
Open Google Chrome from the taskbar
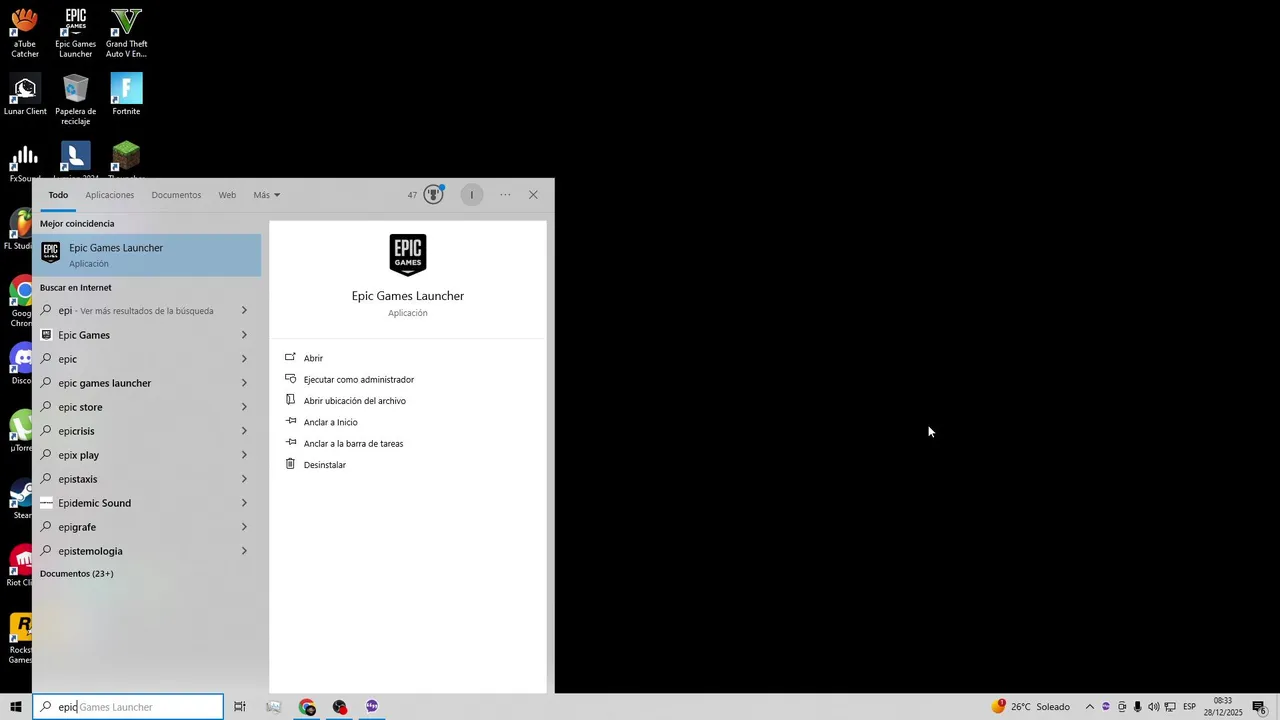point(307,707)
